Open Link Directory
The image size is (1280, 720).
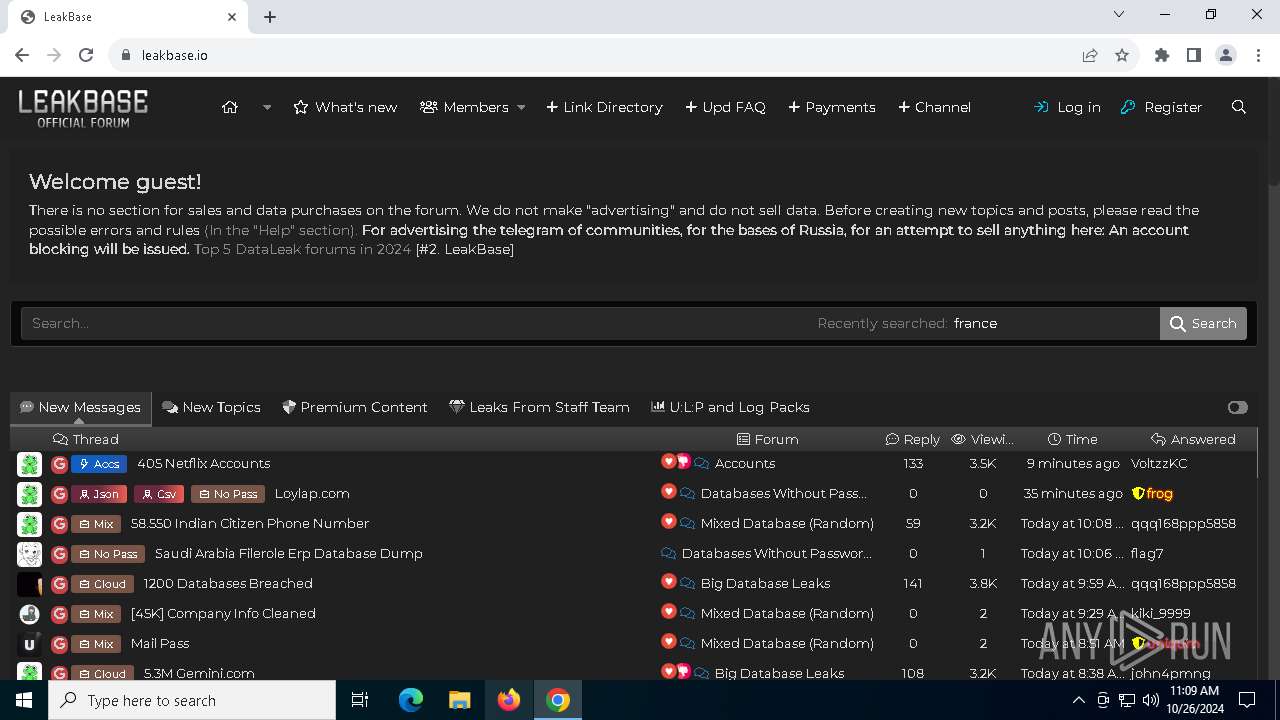click(x=604, y=107)
